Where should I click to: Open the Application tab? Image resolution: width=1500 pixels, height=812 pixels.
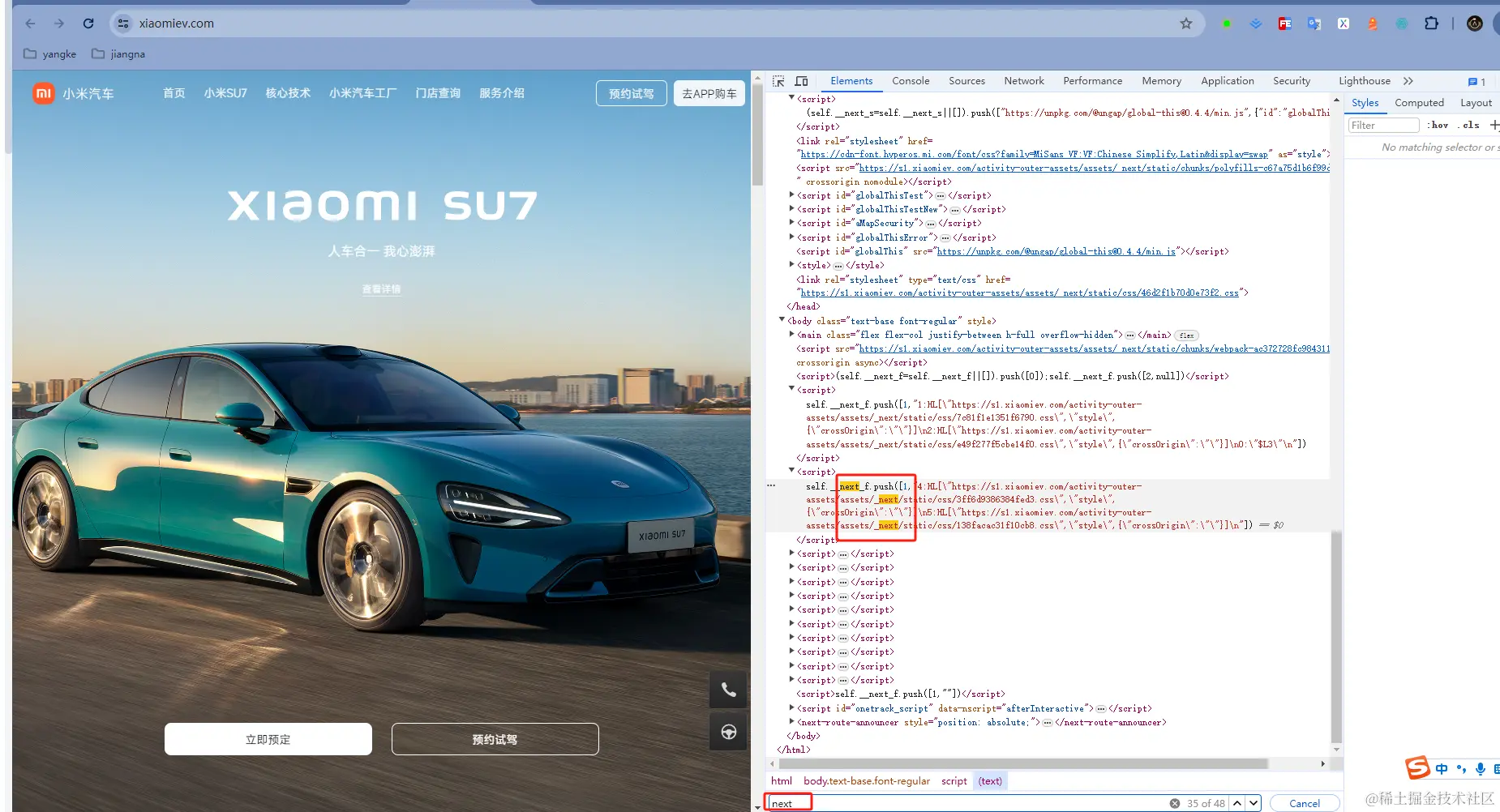[x=1228, y=81]
